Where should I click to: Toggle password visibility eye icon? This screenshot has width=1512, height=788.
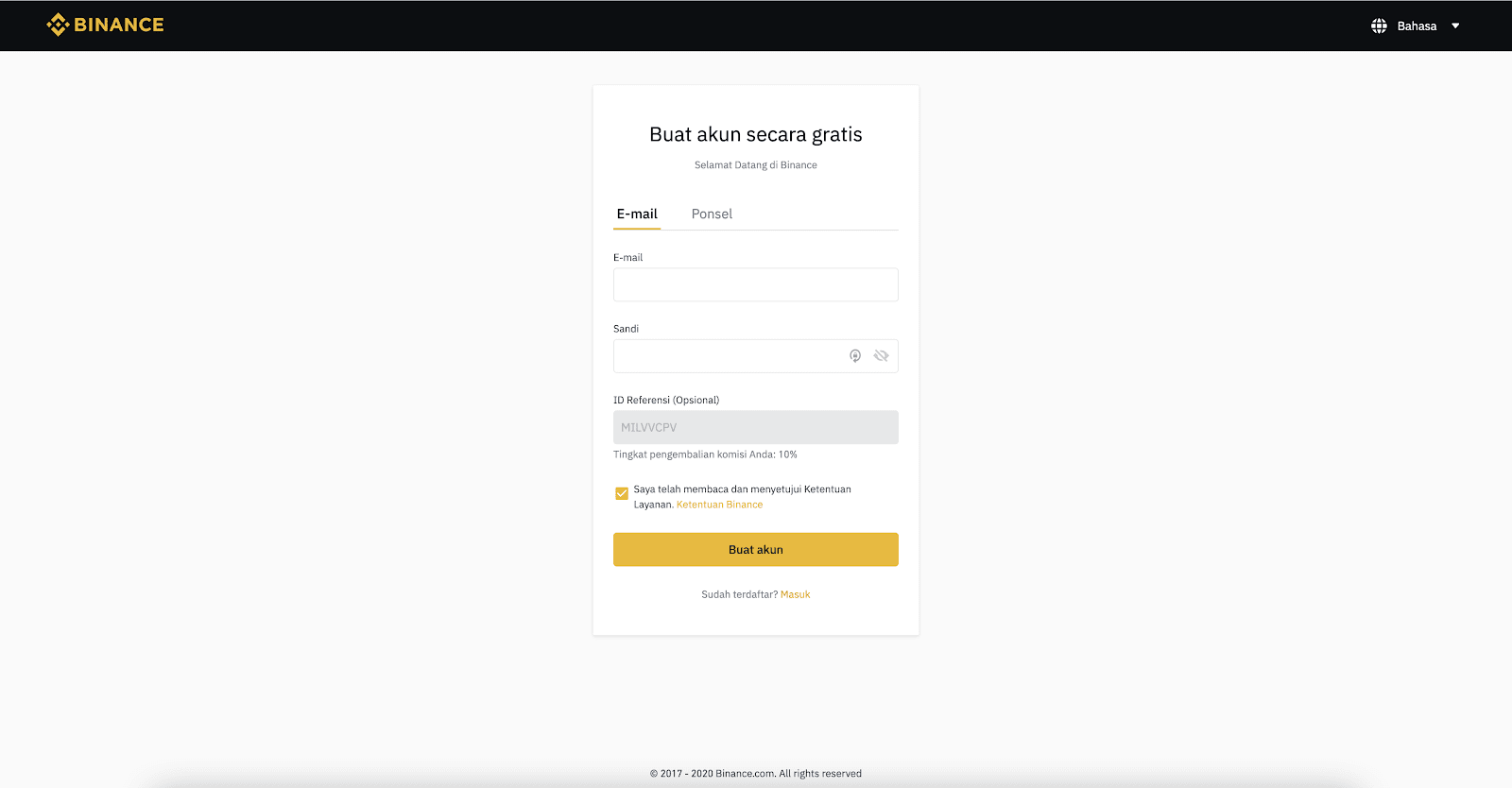click(881, 356)
